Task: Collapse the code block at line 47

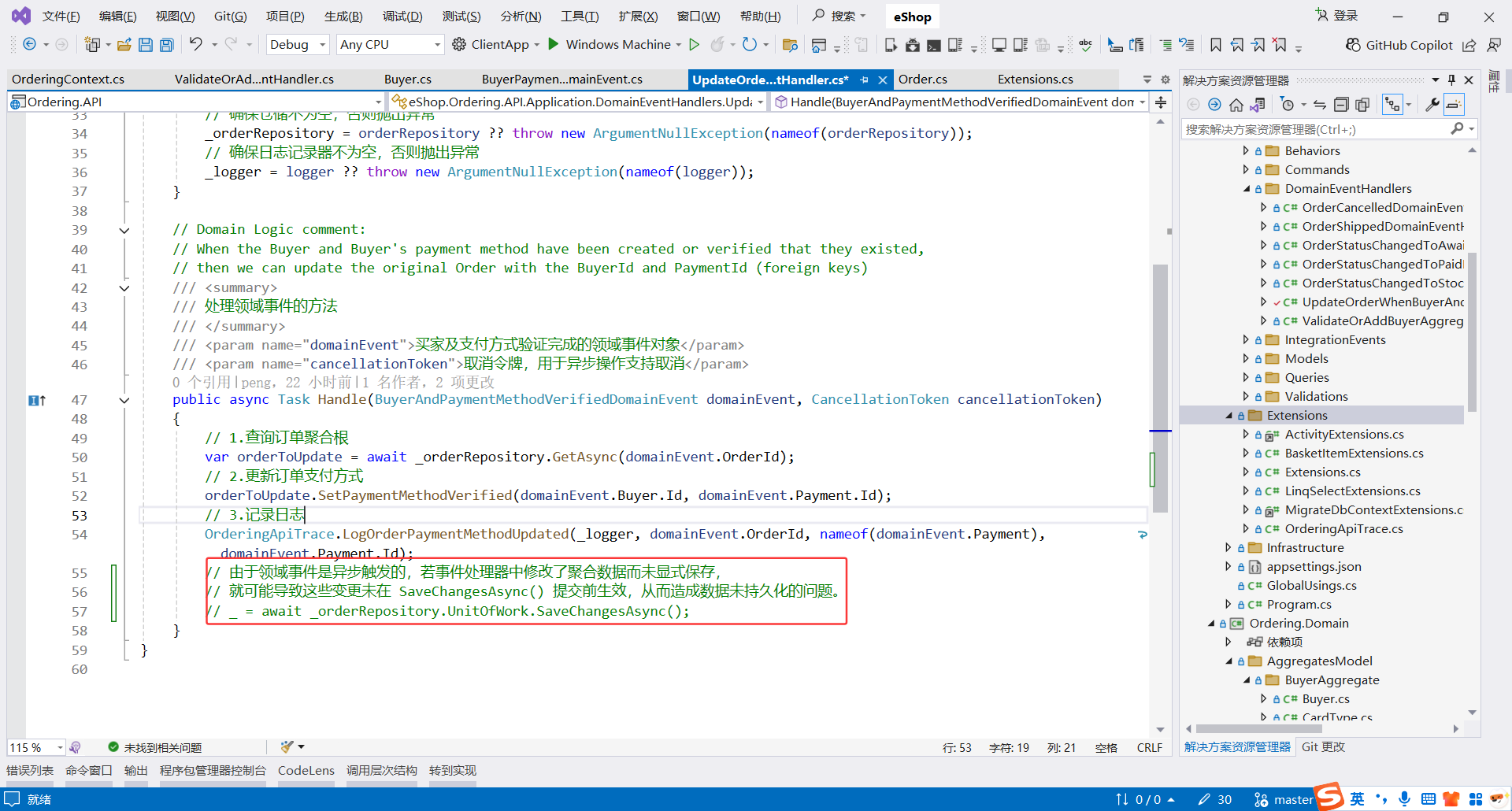Action: coord(124,400)
